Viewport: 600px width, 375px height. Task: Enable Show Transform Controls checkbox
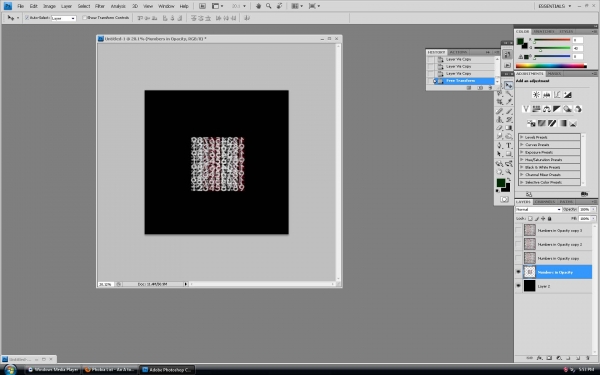pos(85,18)
